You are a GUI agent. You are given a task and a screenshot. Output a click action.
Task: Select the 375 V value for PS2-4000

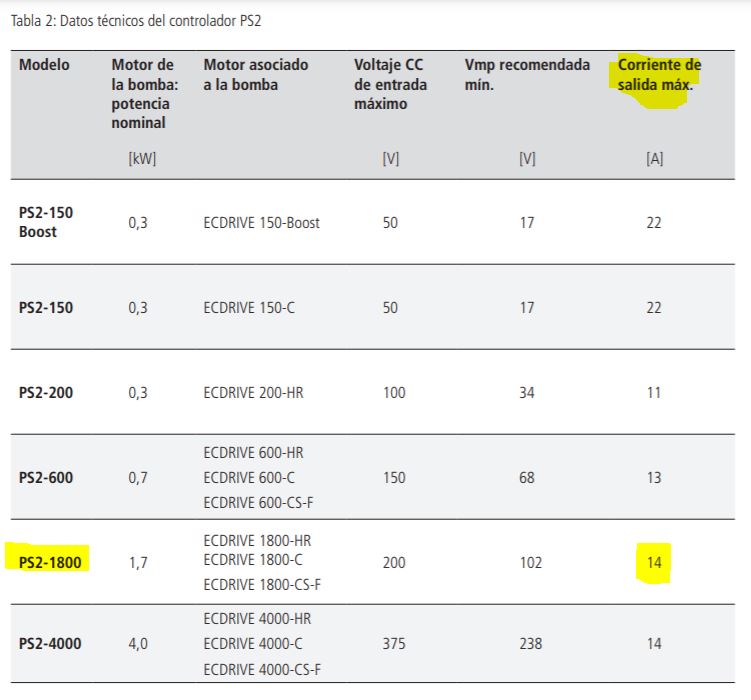(394, 644)
